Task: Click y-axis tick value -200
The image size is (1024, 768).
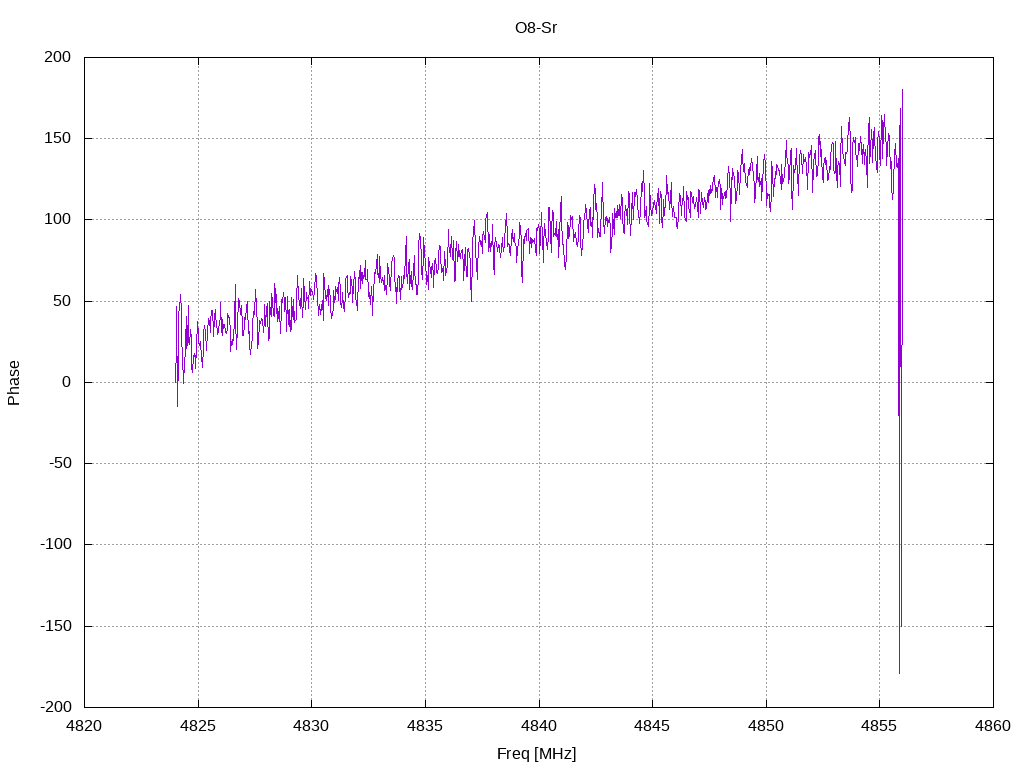Action: [x=56, y=707]
